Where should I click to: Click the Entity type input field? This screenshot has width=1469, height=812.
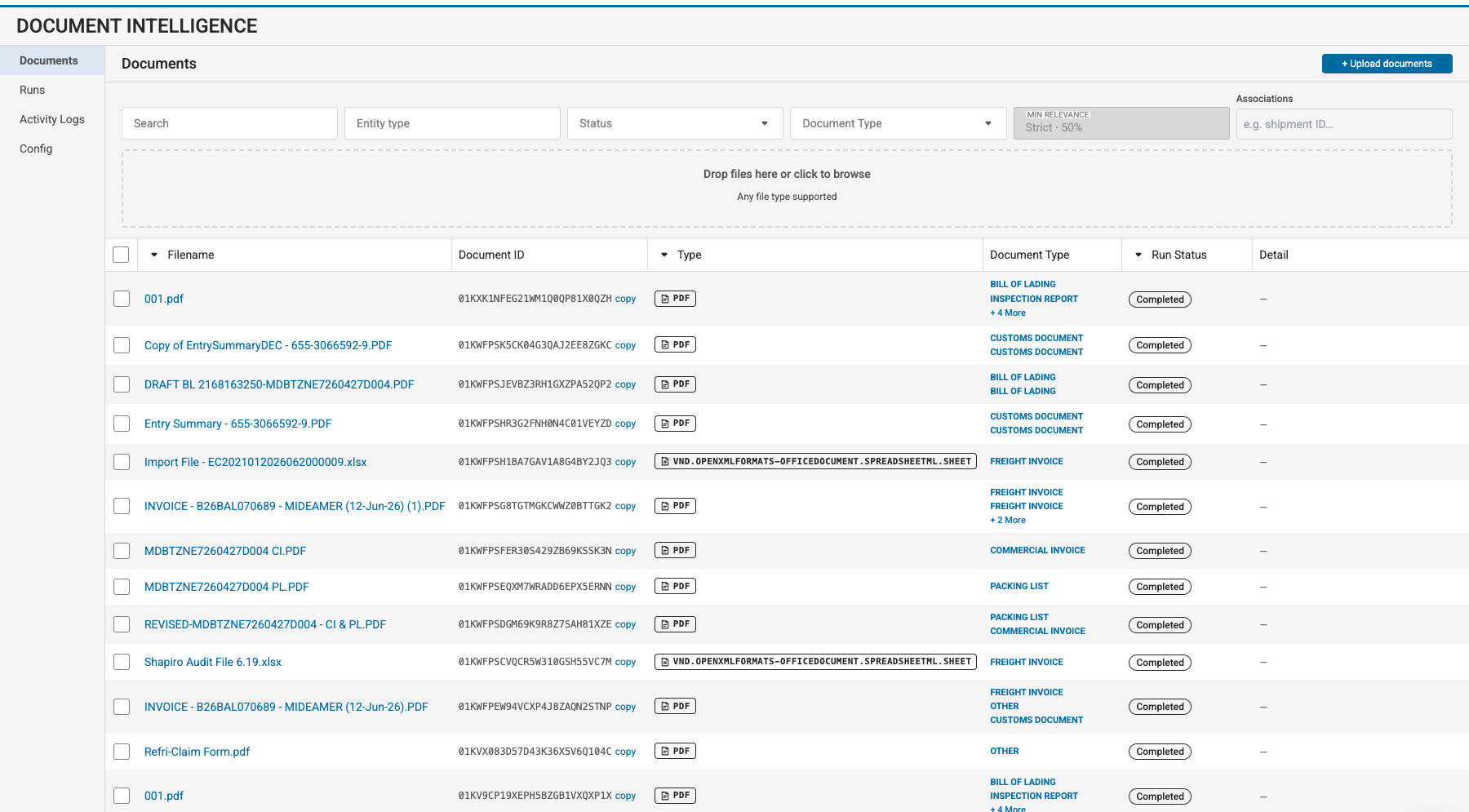452,123
